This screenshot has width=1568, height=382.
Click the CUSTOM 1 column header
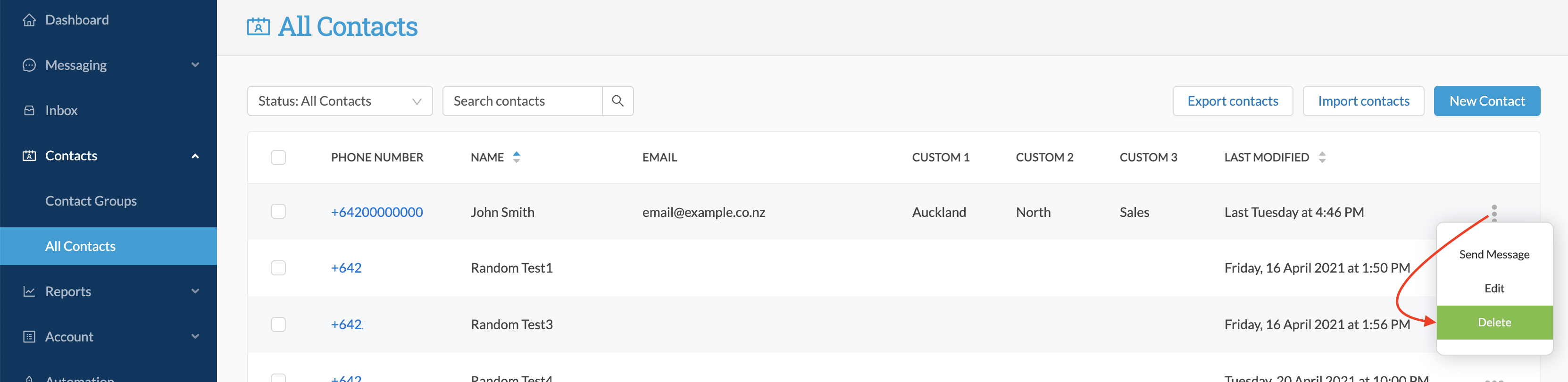(x=941, y=158)
